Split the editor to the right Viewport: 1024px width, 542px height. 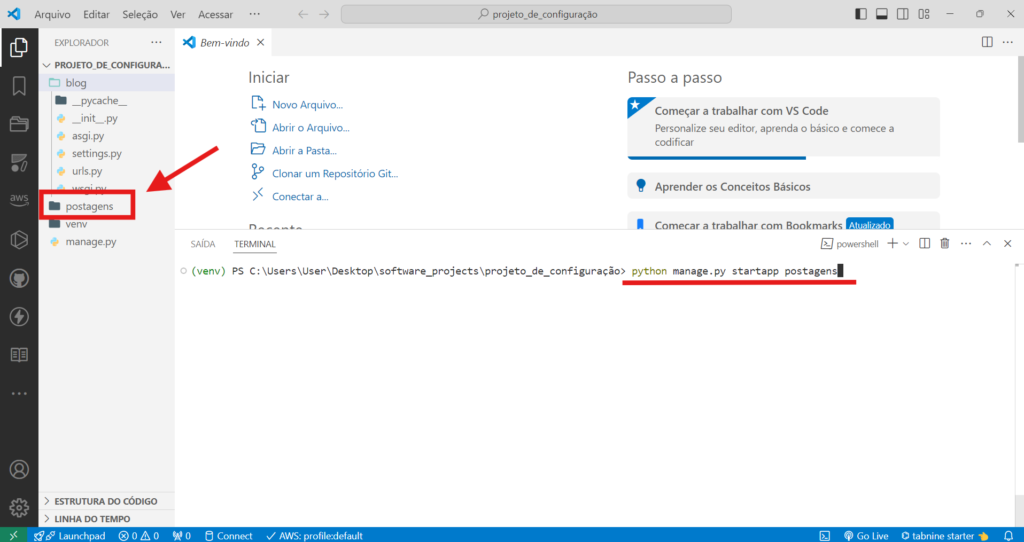(987, 42)
